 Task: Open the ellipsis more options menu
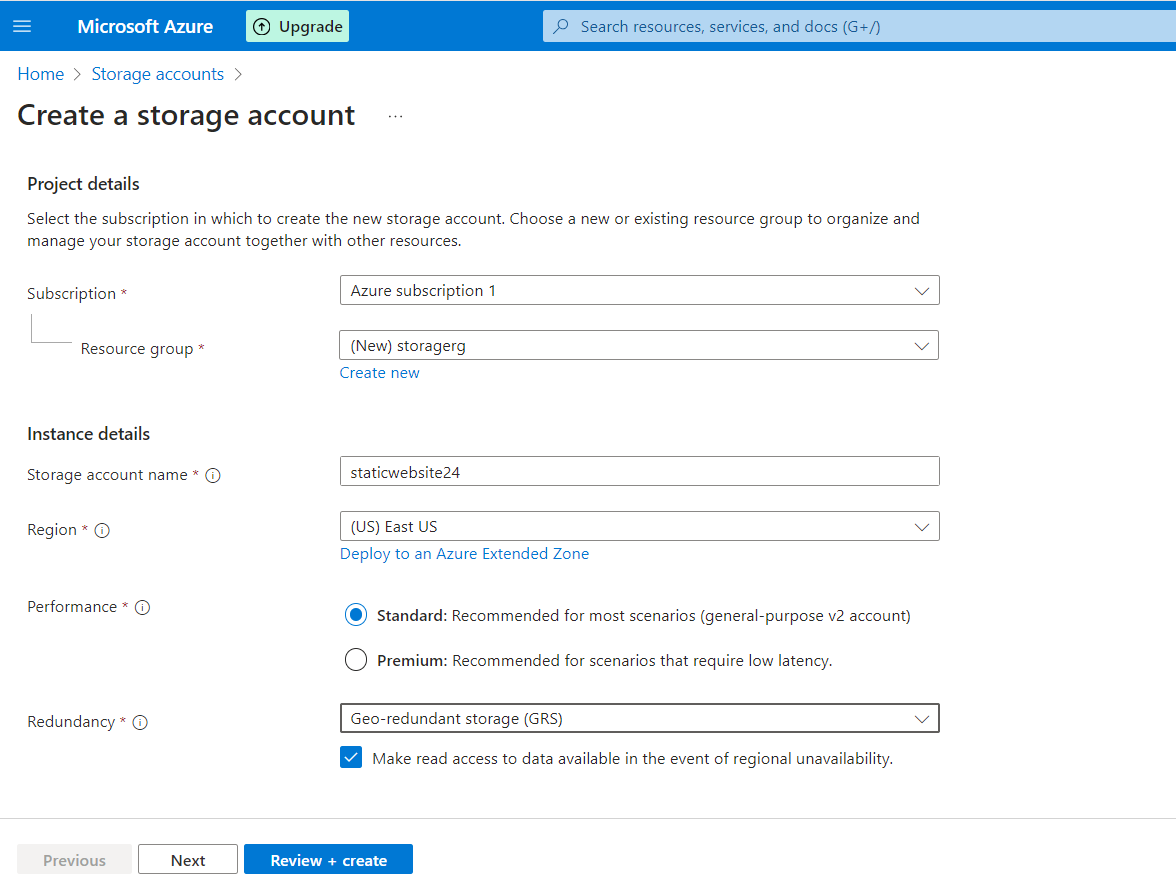[x=395, y=116]
